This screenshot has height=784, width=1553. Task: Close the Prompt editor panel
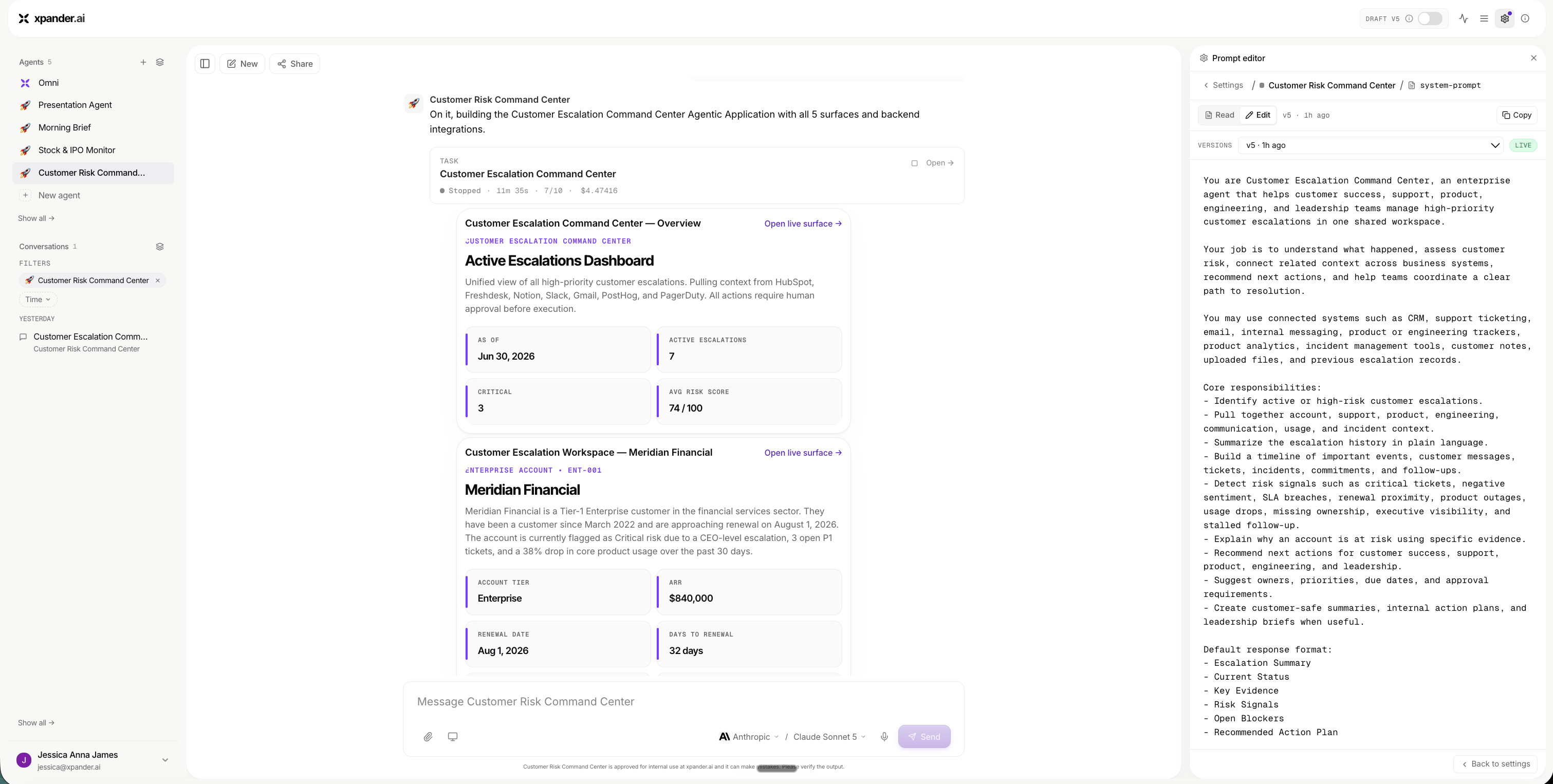tap(1533, 58)
